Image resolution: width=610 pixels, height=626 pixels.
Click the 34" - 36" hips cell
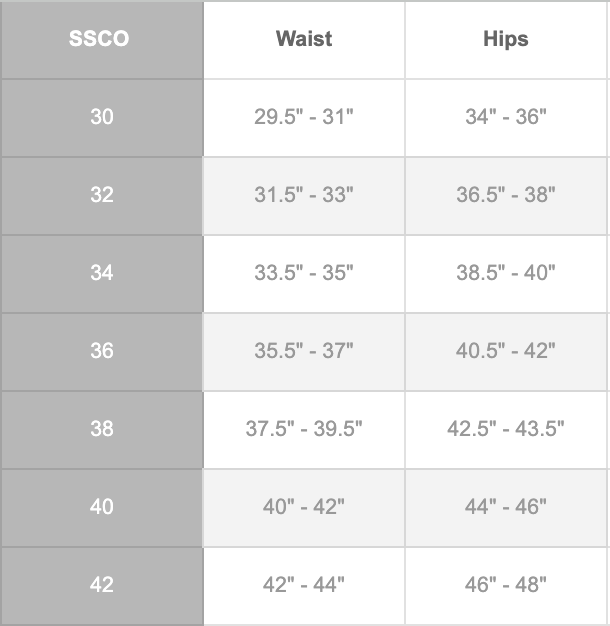coord(505,117)
